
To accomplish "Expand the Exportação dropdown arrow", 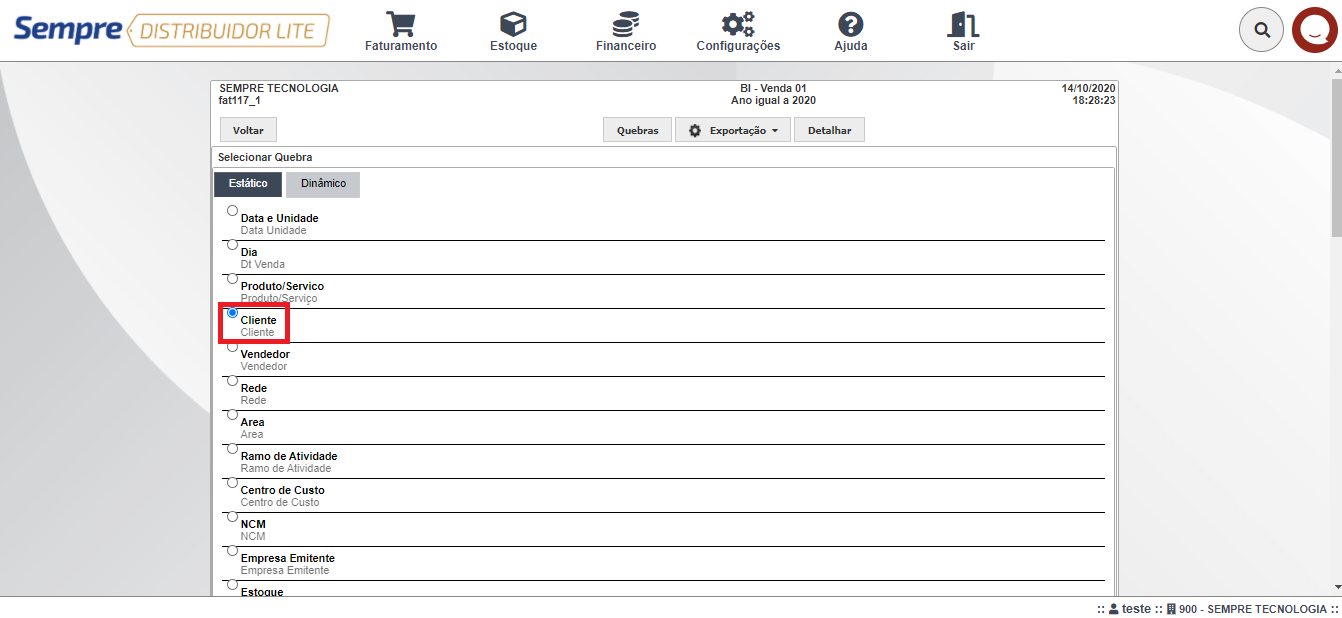I will point(775,131).
